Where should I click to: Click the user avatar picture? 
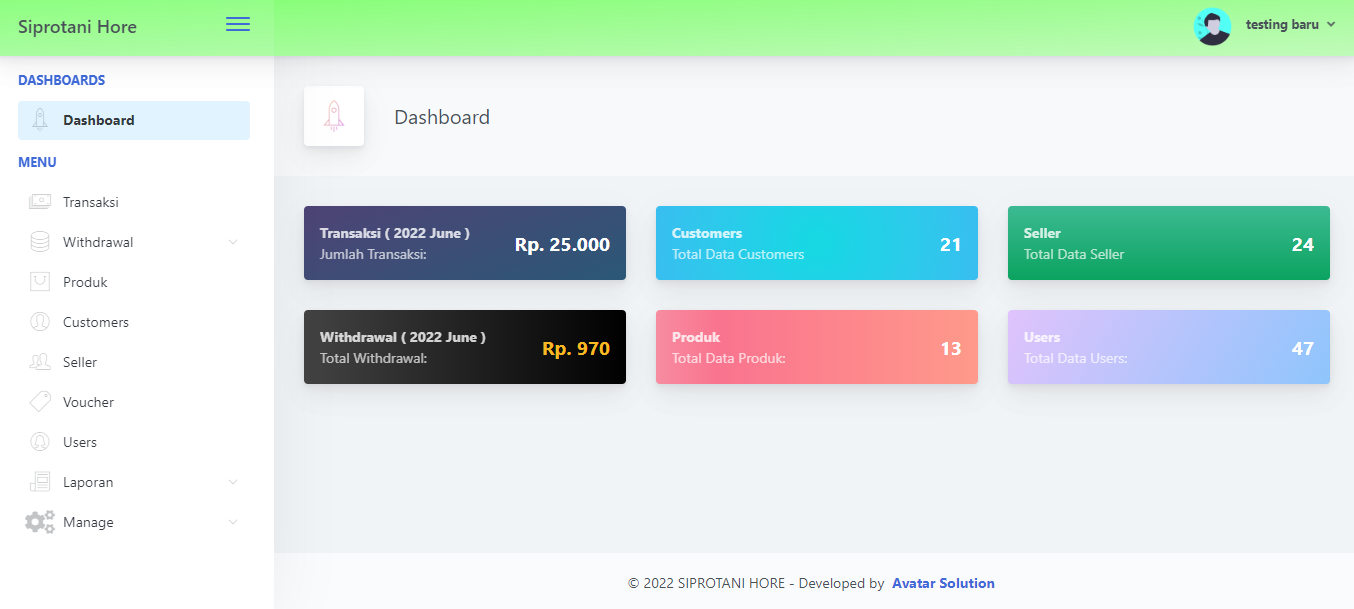[x=1212, y=26]
